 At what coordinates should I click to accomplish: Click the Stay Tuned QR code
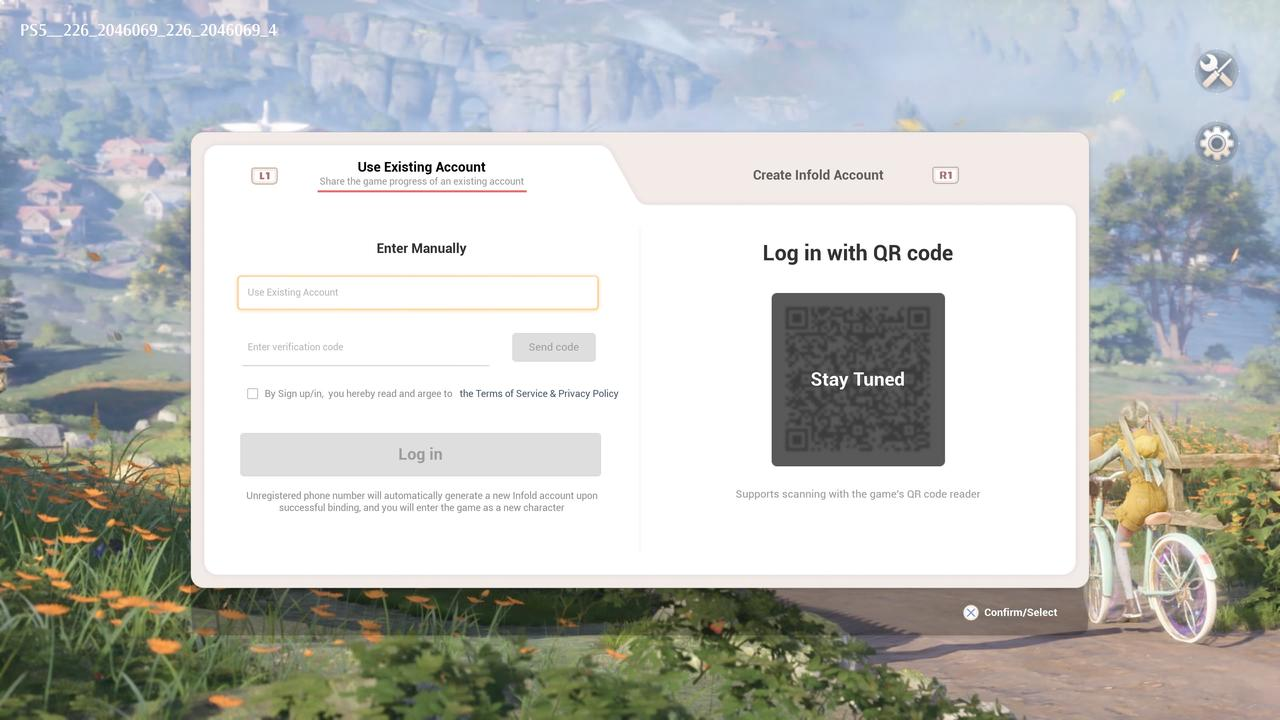pyautogui.click(x=857, y=379)
